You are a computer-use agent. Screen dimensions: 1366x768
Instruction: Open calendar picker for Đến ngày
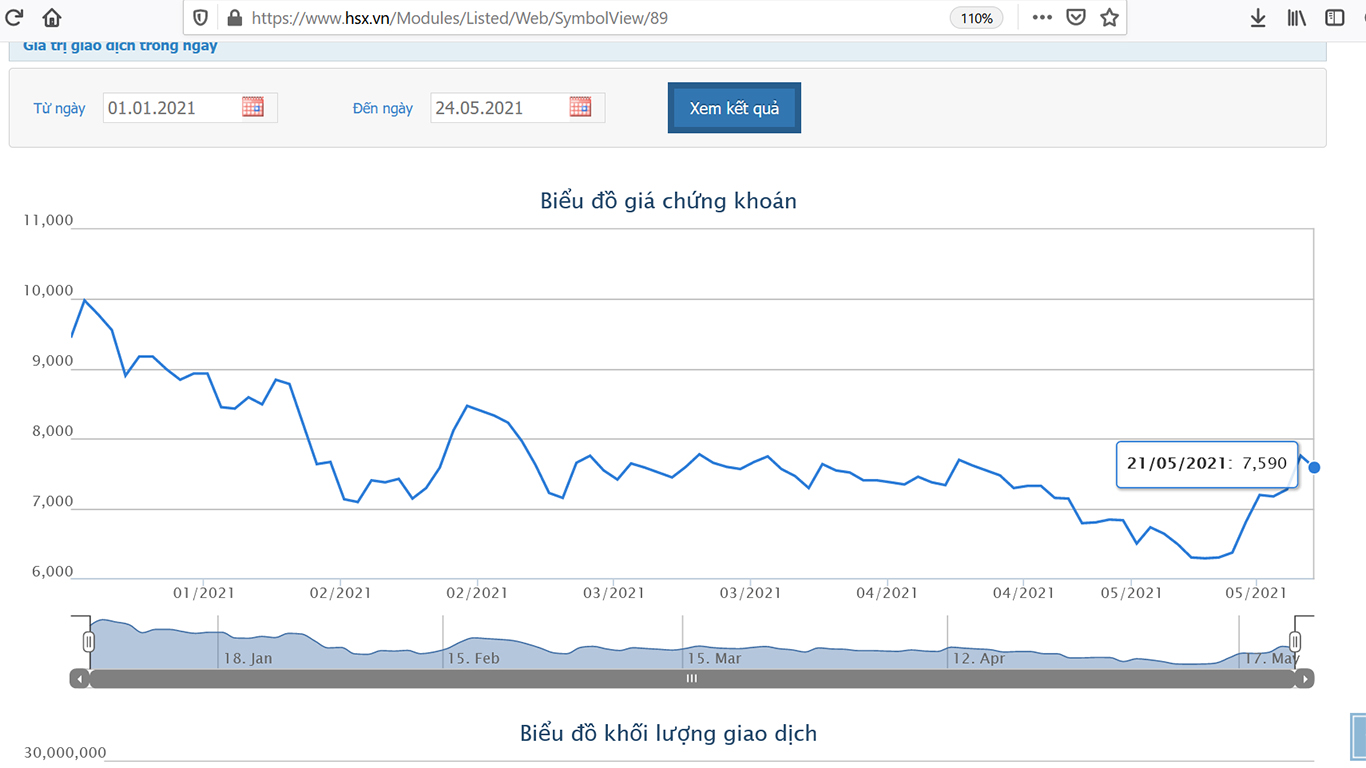[580, 107]
